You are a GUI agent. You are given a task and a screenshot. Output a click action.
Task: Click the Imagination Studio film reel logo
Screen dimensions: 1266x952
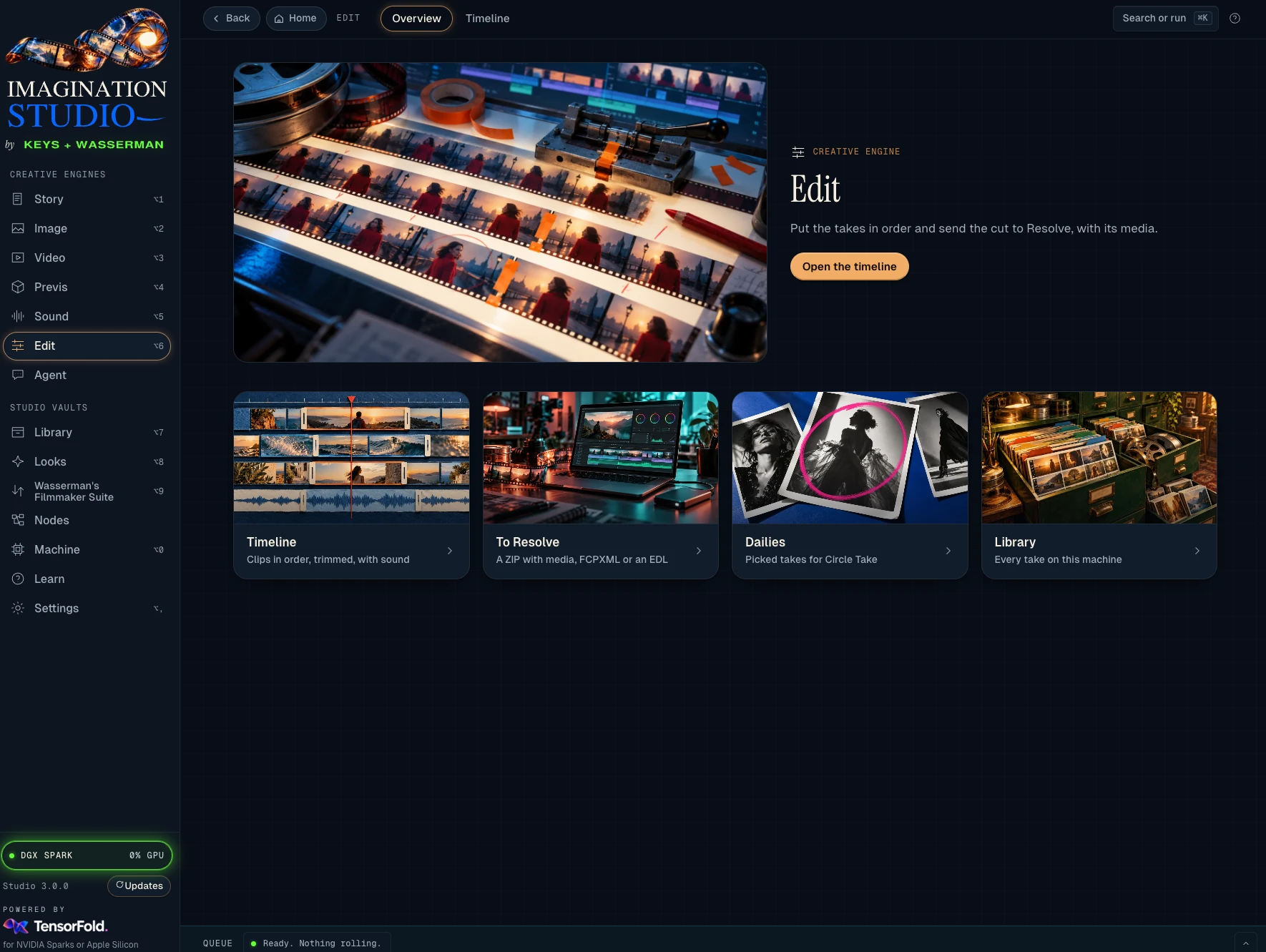[x=87, y=40]
